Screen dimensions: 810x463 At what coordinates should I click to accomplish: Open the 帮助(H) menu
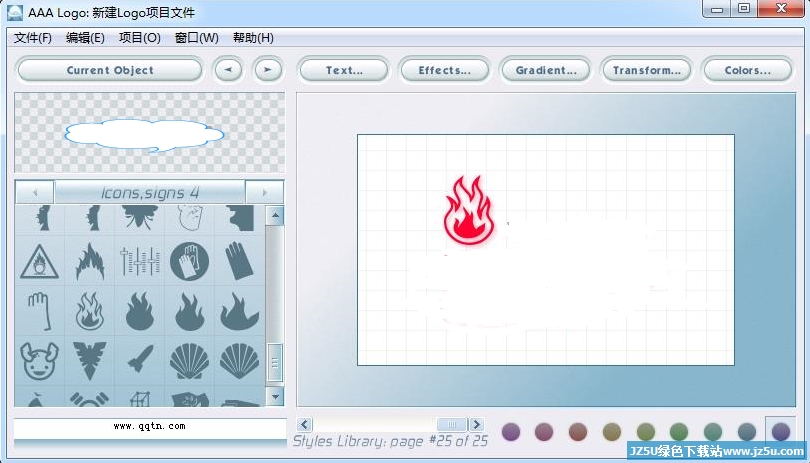pos(253,38)
